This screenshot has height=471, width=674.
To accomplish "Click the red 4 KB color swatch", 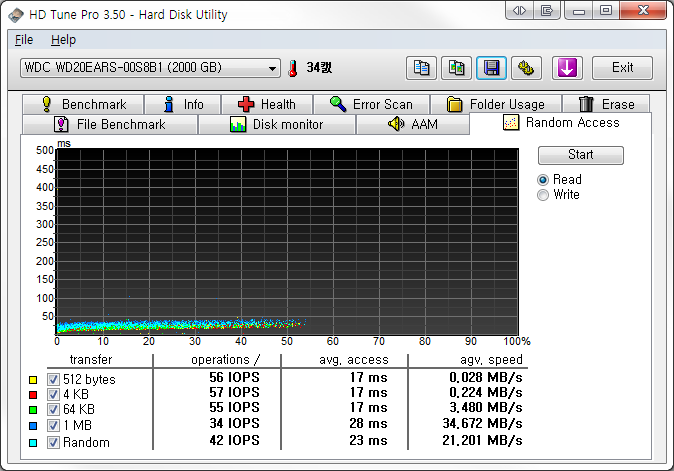I will point(33,395).
